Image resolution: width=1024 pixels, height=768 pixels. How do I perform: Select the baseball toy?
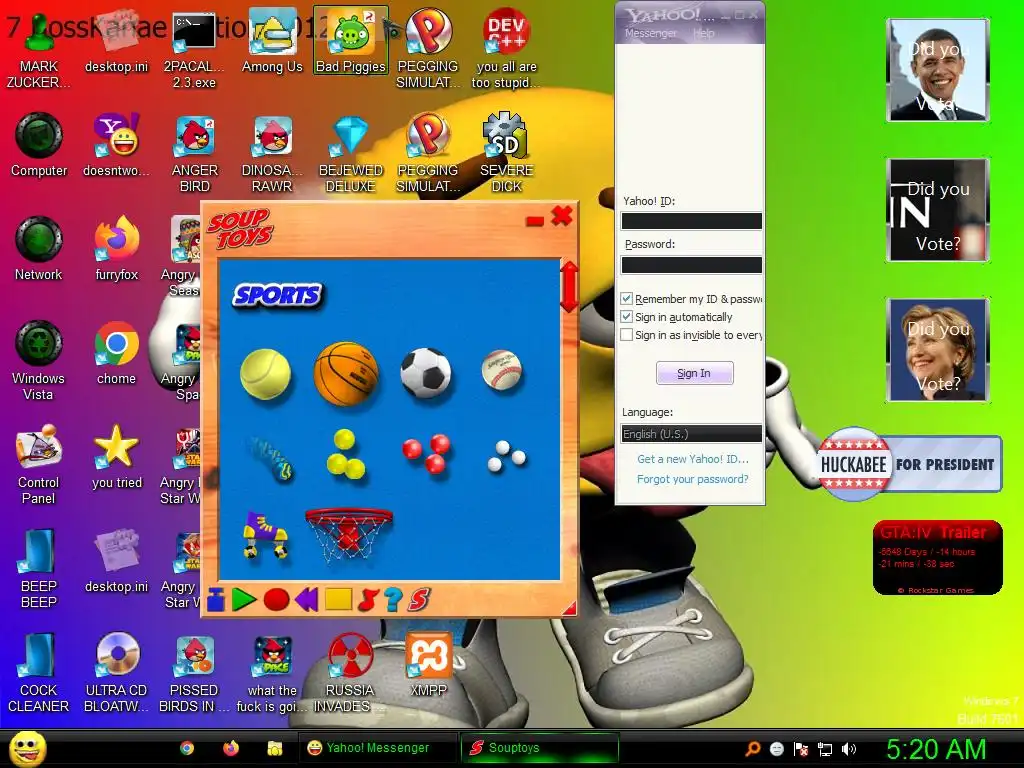(x=502, y=370)
